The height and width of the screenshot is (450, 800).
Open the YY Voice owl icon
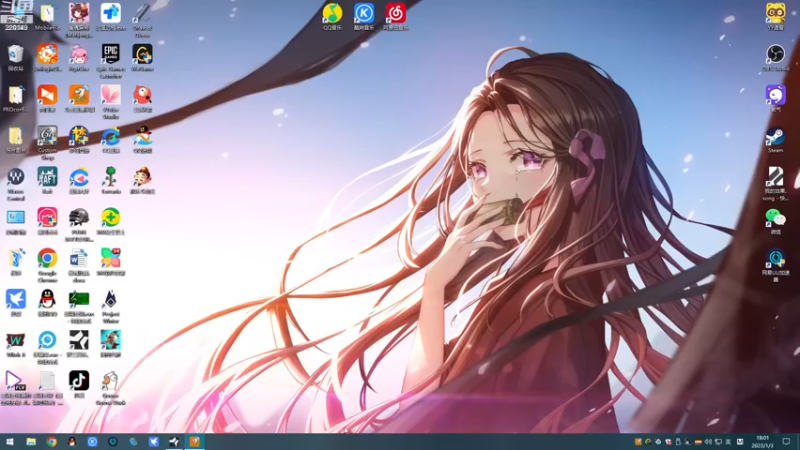[x=775, y=16]
